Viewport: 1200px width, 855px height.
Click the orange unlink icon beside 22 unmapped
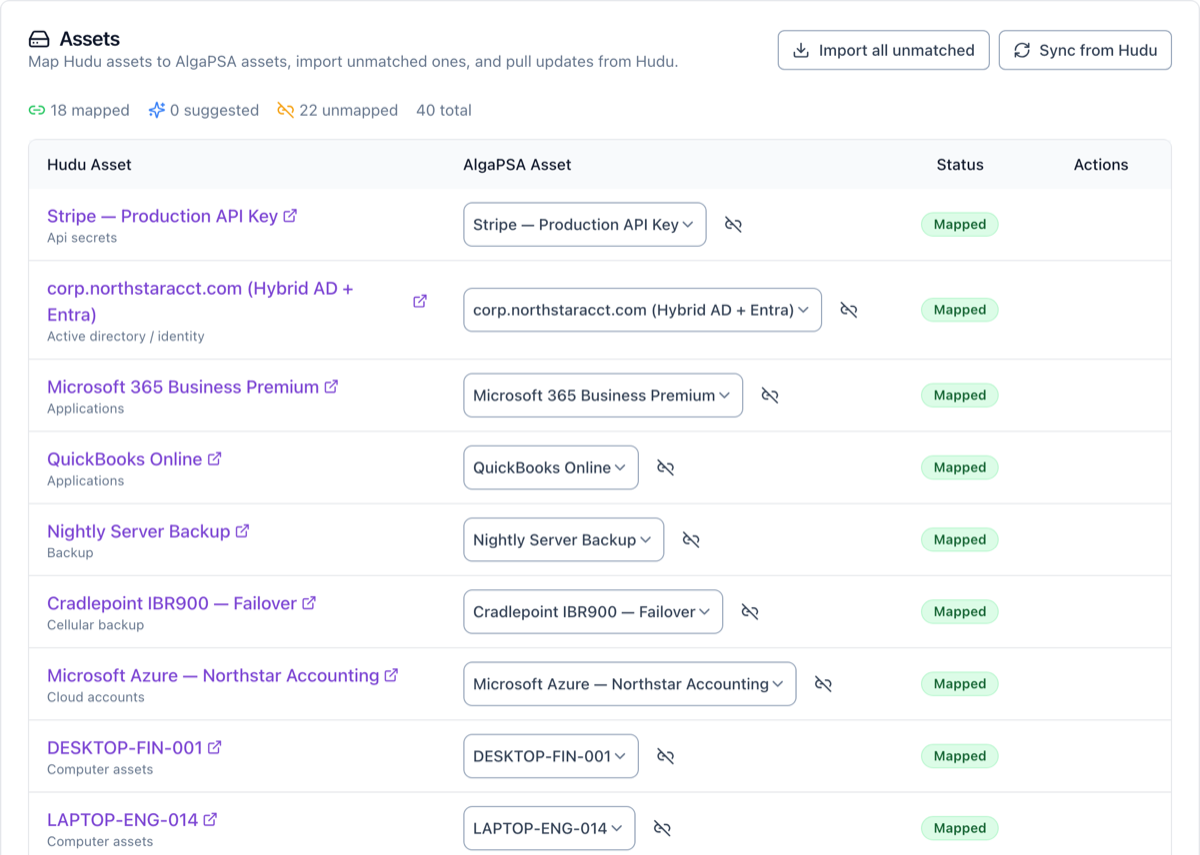286,110
